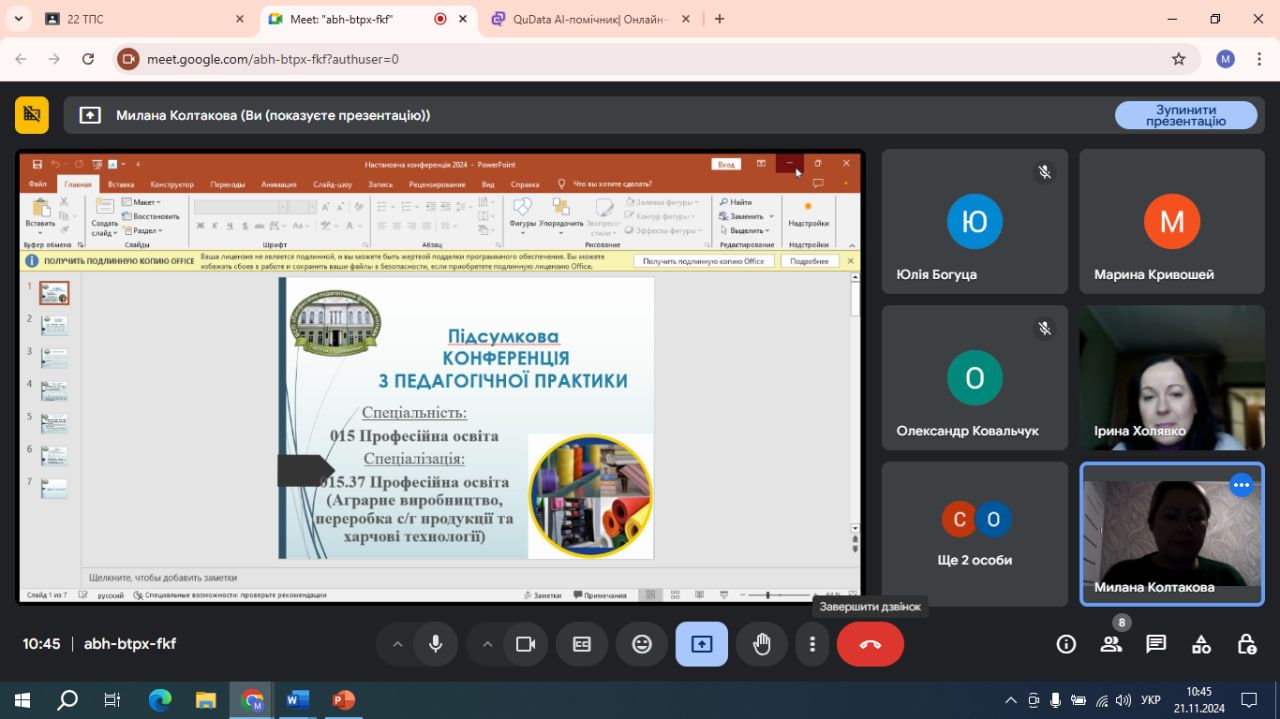
Task: Switch to the QuData AI-помічник tab
Action: point(588,19)
